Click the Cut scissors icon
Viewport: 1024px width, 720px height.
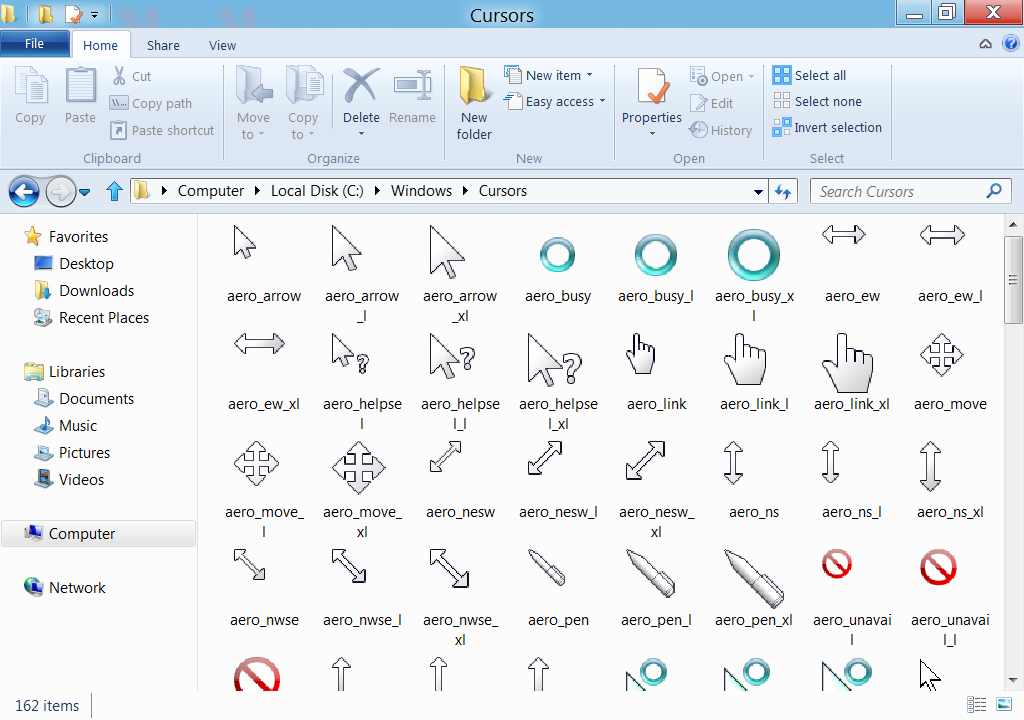[x=119, y=76]
